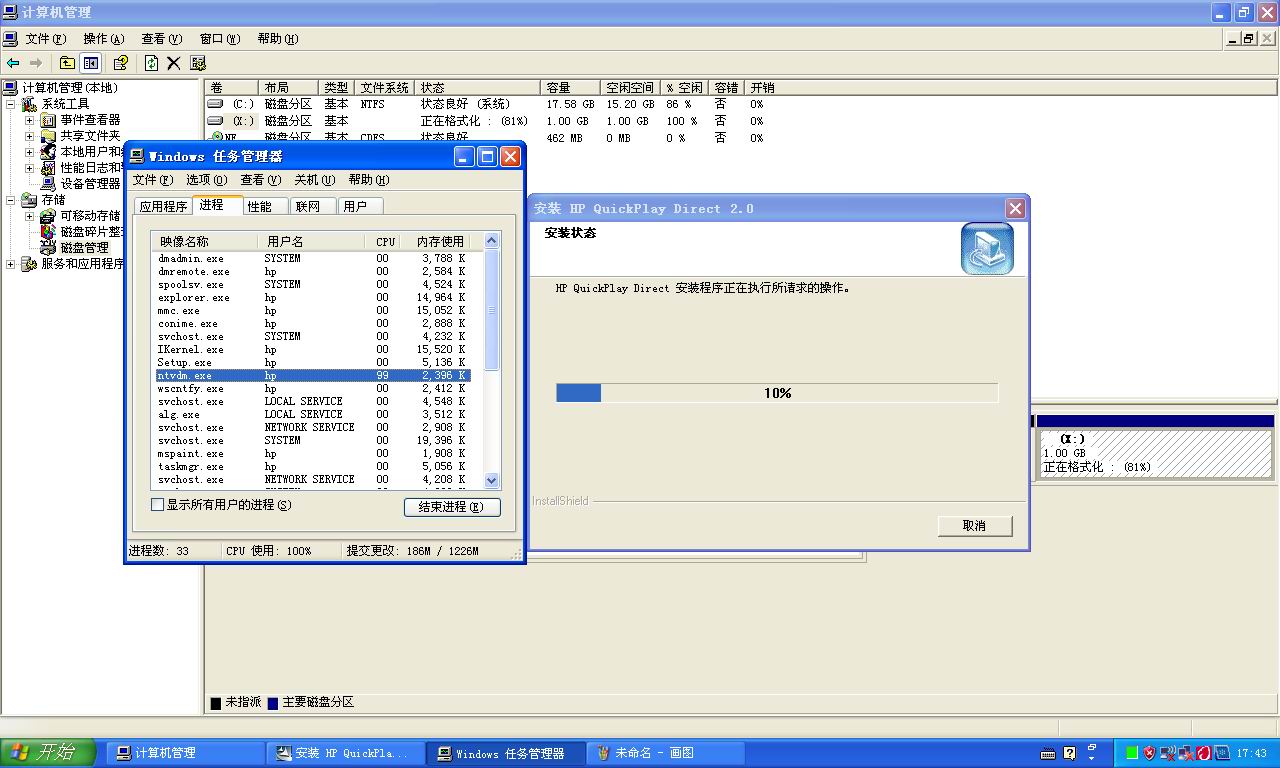This screenshot has height=768, width=1280.
Task: Click the C: volume disk icon
Action: click(215, 104)
